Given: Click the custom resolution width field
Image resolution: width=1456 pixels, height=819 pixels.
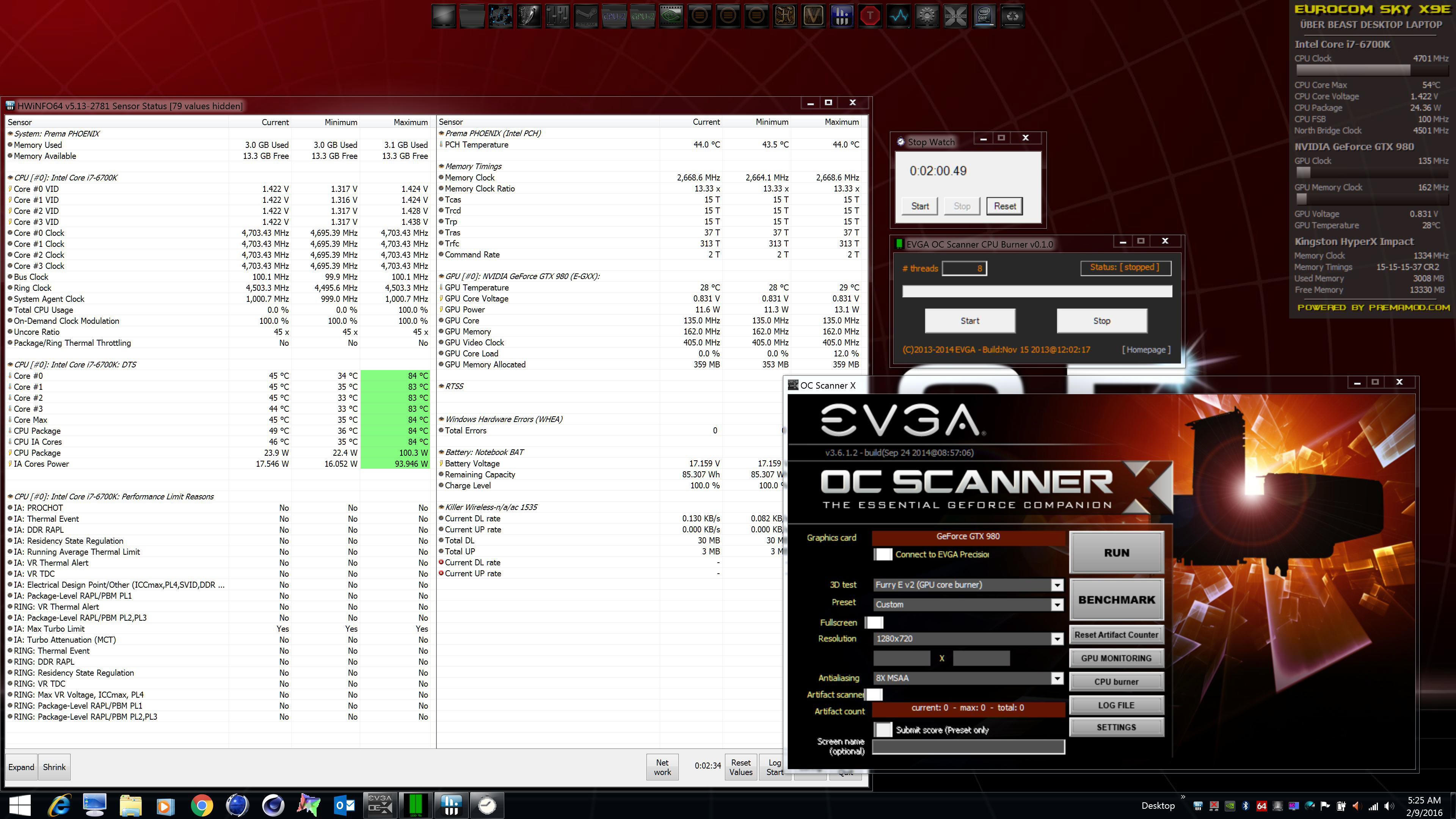Looking at the screenshot, I should (902, 658).
